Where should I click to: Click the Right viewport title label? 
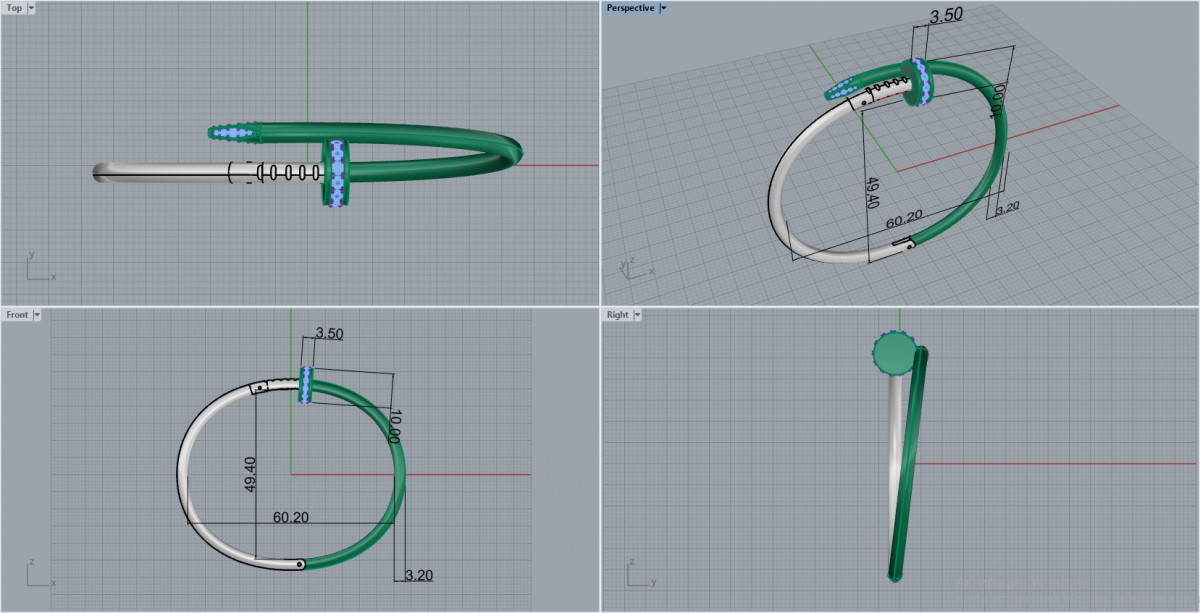(617, 315)
